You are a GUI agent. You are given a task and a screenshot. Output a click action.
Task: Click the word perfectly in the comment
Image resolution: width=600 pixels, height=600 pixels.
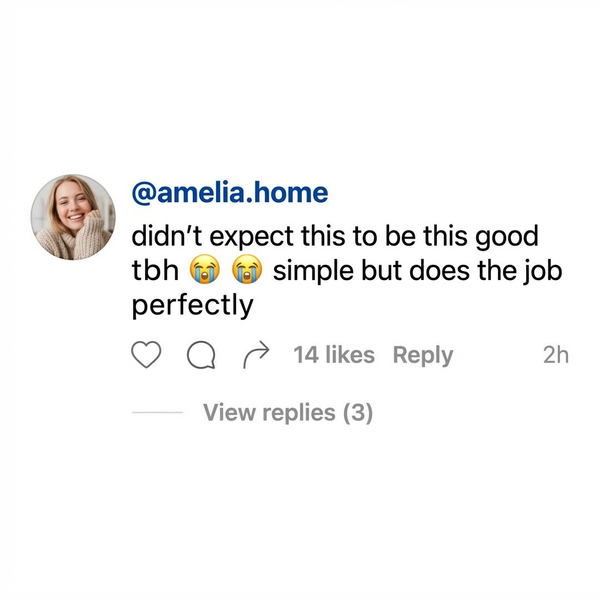193,306
